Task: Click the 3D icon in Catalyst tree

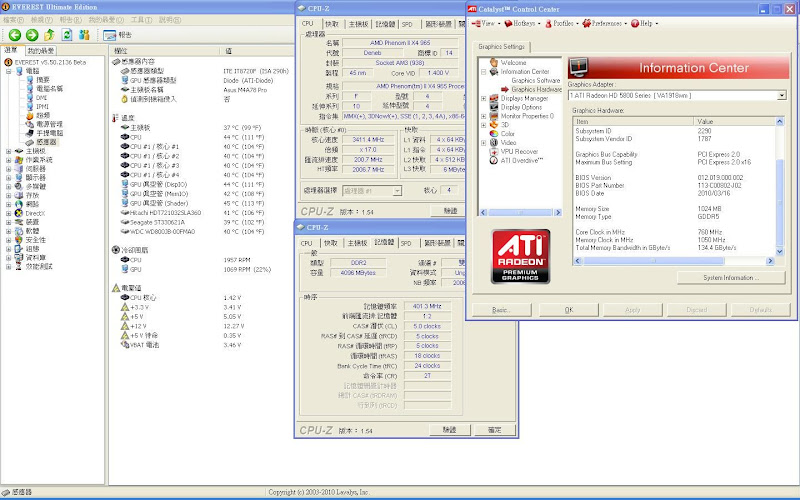Action: coord(494,124)
